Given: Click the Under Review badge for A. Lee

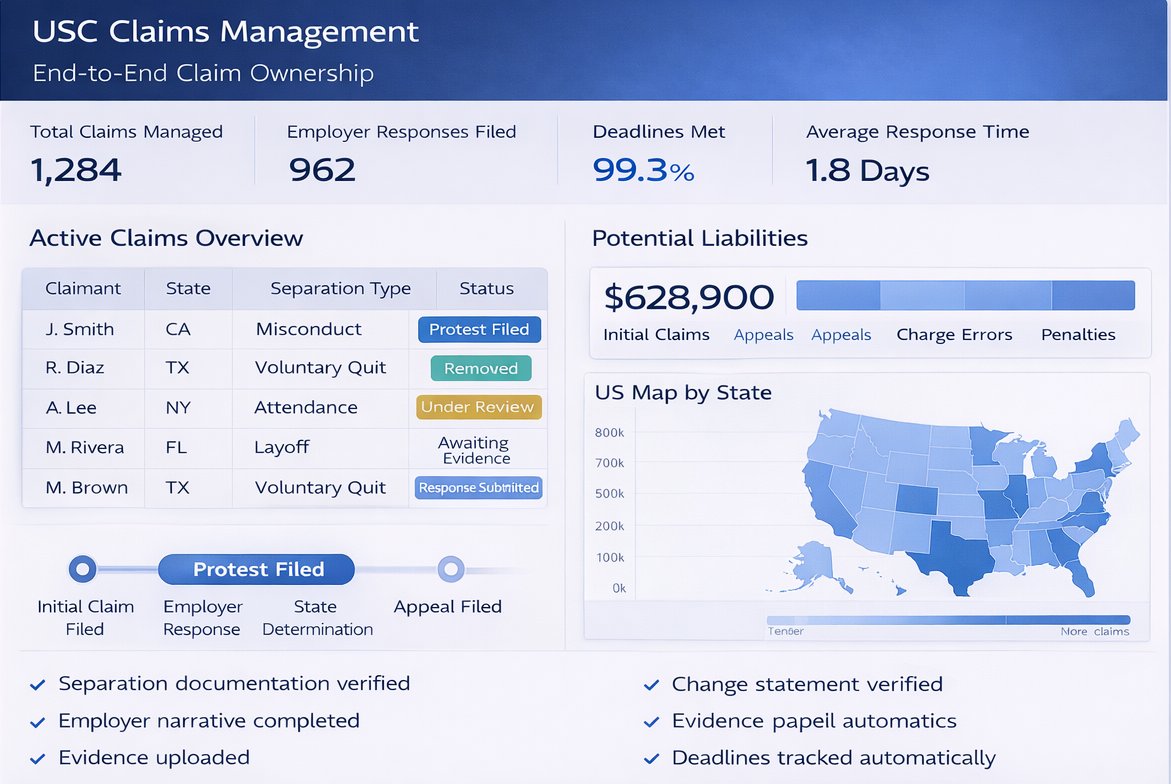Looking at the screenshot, I should tap(480, 408).
